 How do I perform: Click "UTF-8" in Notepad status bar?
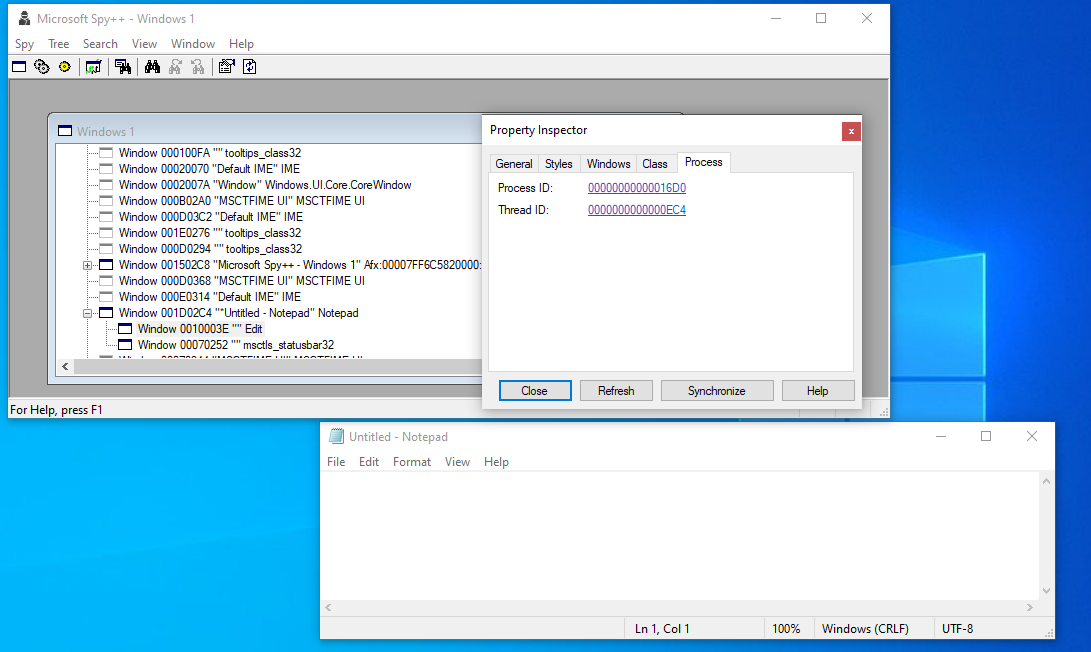click(x=957, y=629)
